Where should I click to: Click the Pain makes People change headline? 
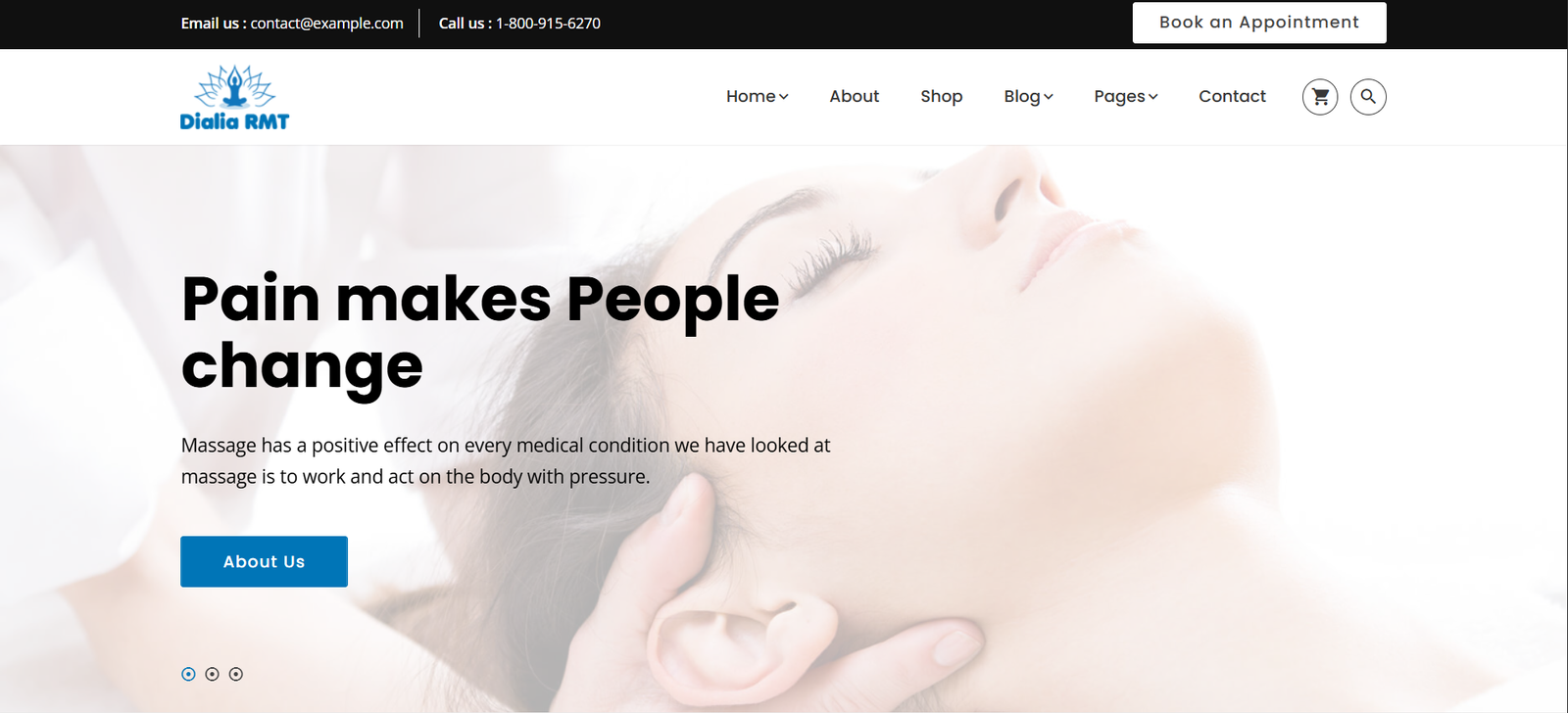480,333
